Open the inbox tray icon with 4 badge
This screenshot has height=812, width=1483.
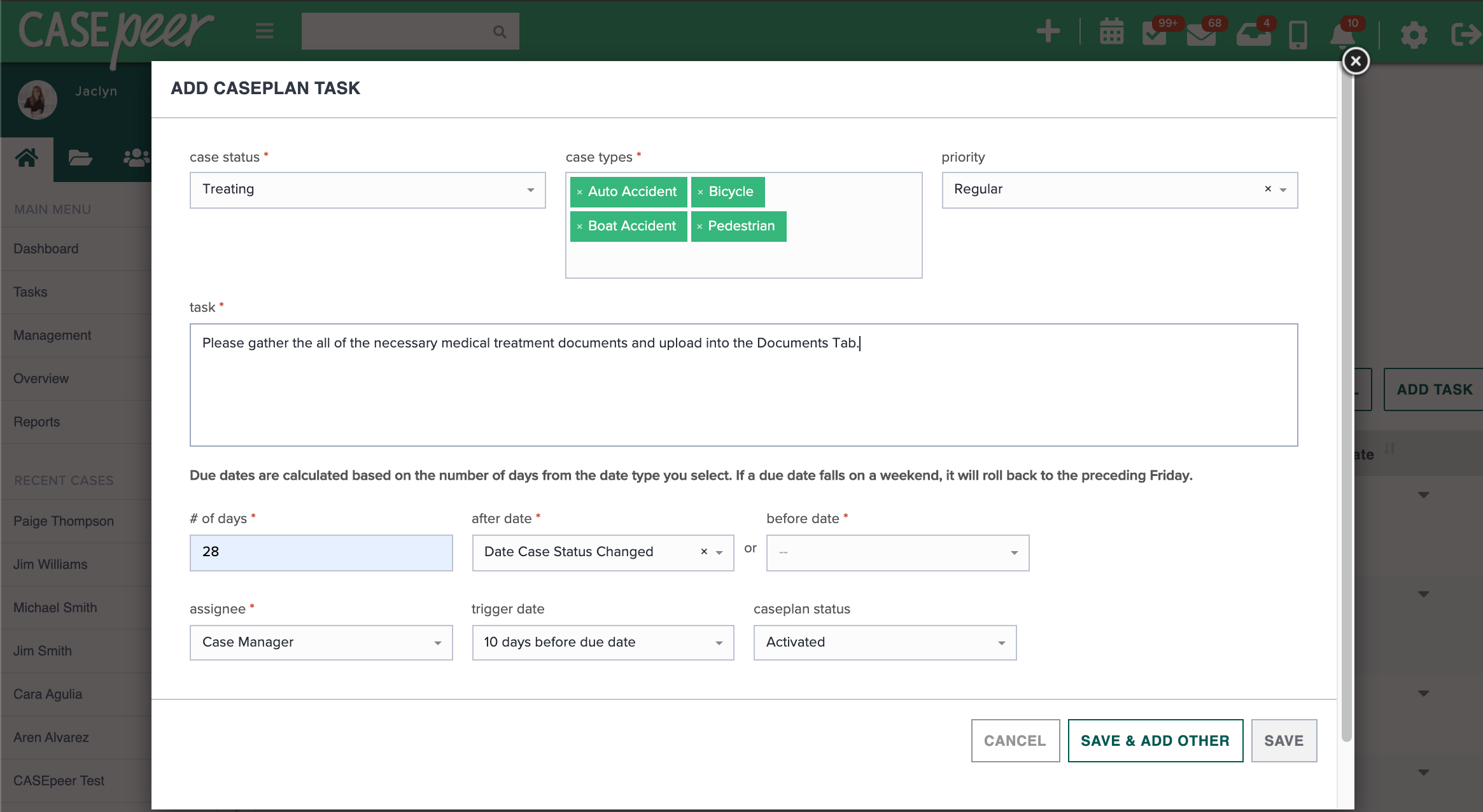tap(1253, 35)
